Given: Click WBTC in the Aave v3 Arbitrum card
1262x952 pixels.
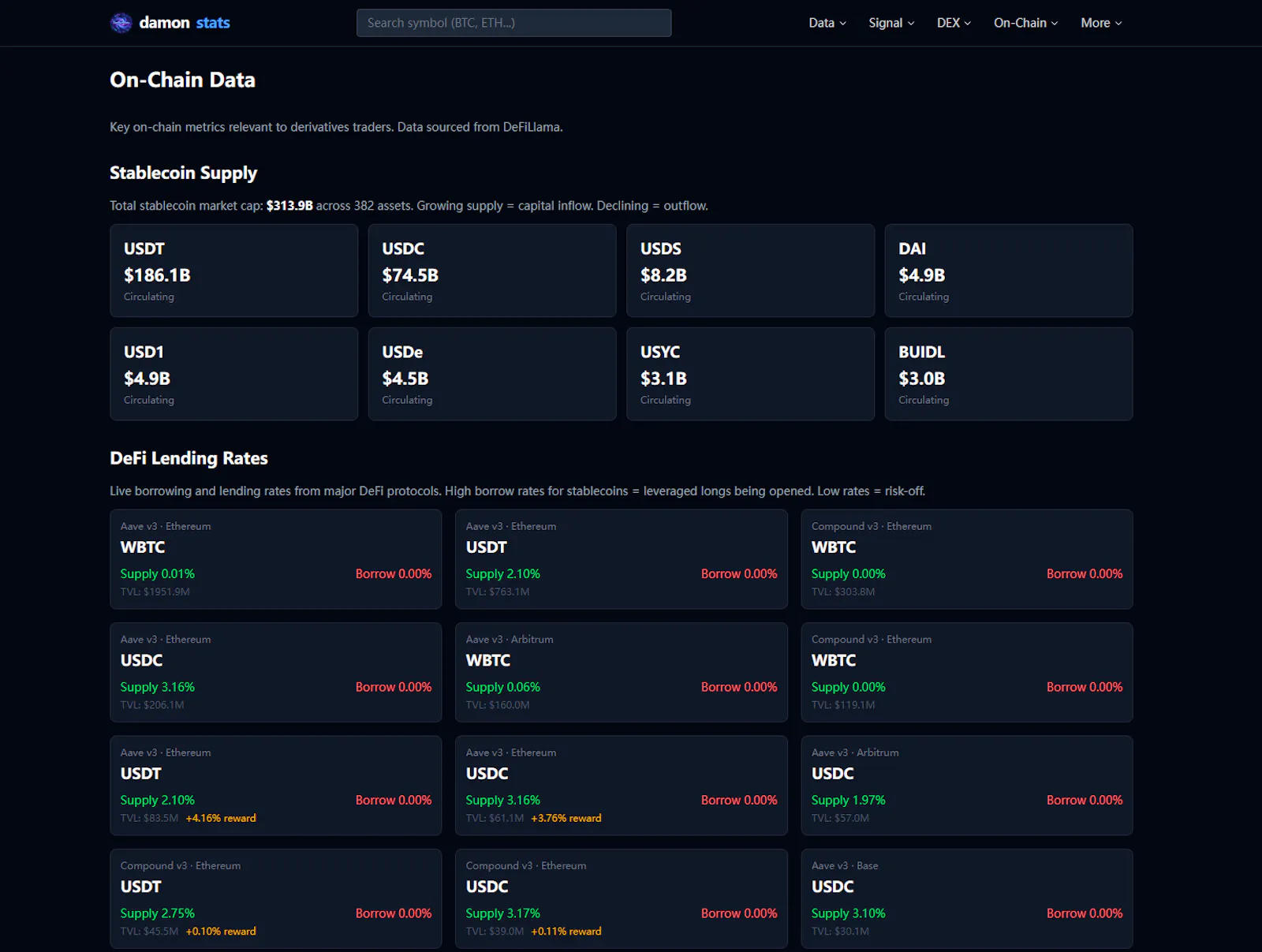Looking at the screenshot, I should (x=487, y=661).
